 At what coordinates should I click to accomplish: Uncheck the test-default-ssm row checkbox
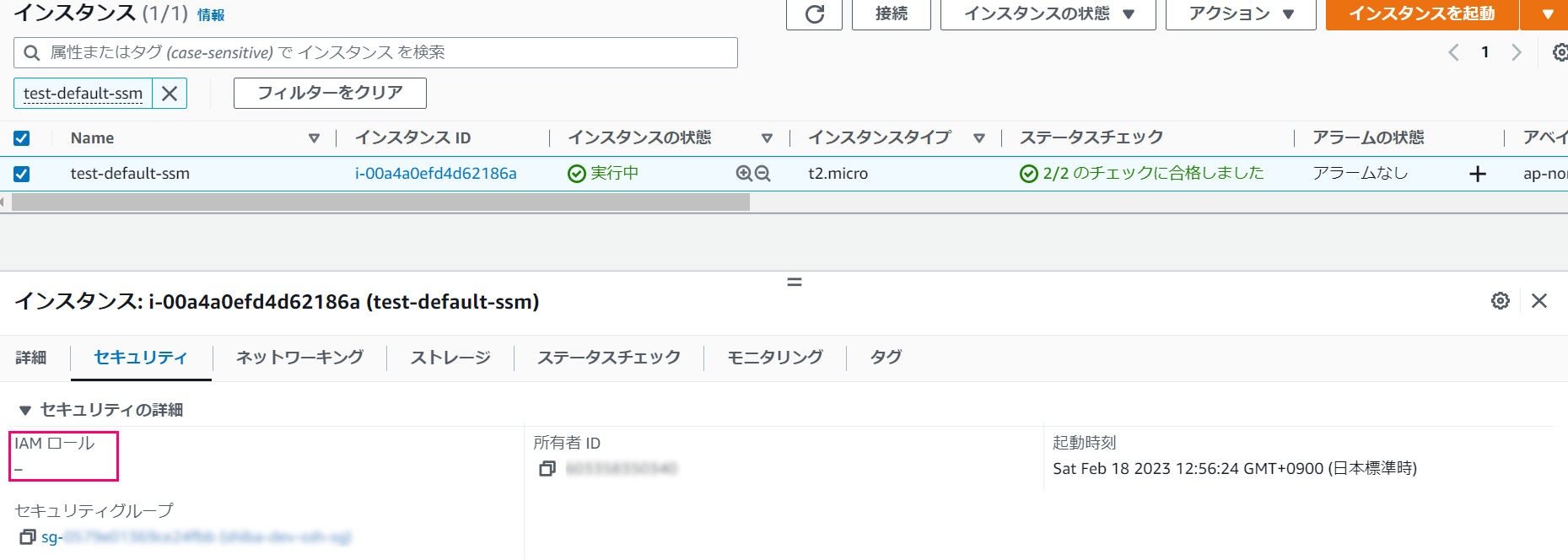click(x=22, y=174)
